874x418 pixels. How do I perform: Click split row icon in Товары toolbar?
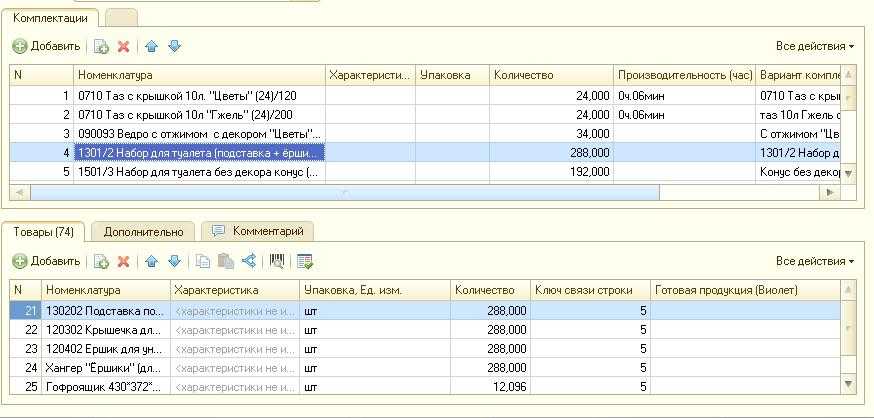click(x=249, y=261)
